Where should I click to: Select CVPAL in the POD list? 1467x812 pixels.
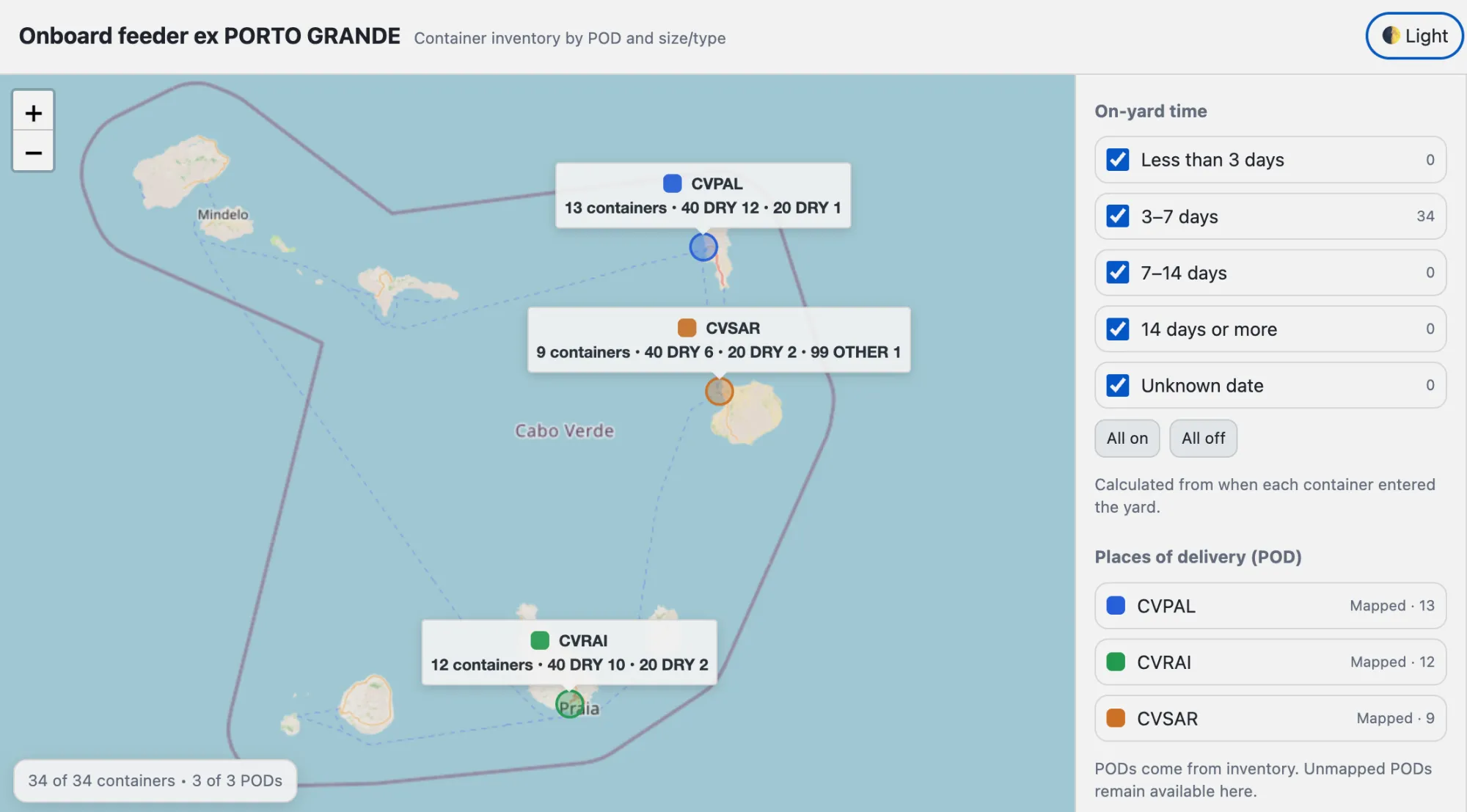tap(1270, 606)
